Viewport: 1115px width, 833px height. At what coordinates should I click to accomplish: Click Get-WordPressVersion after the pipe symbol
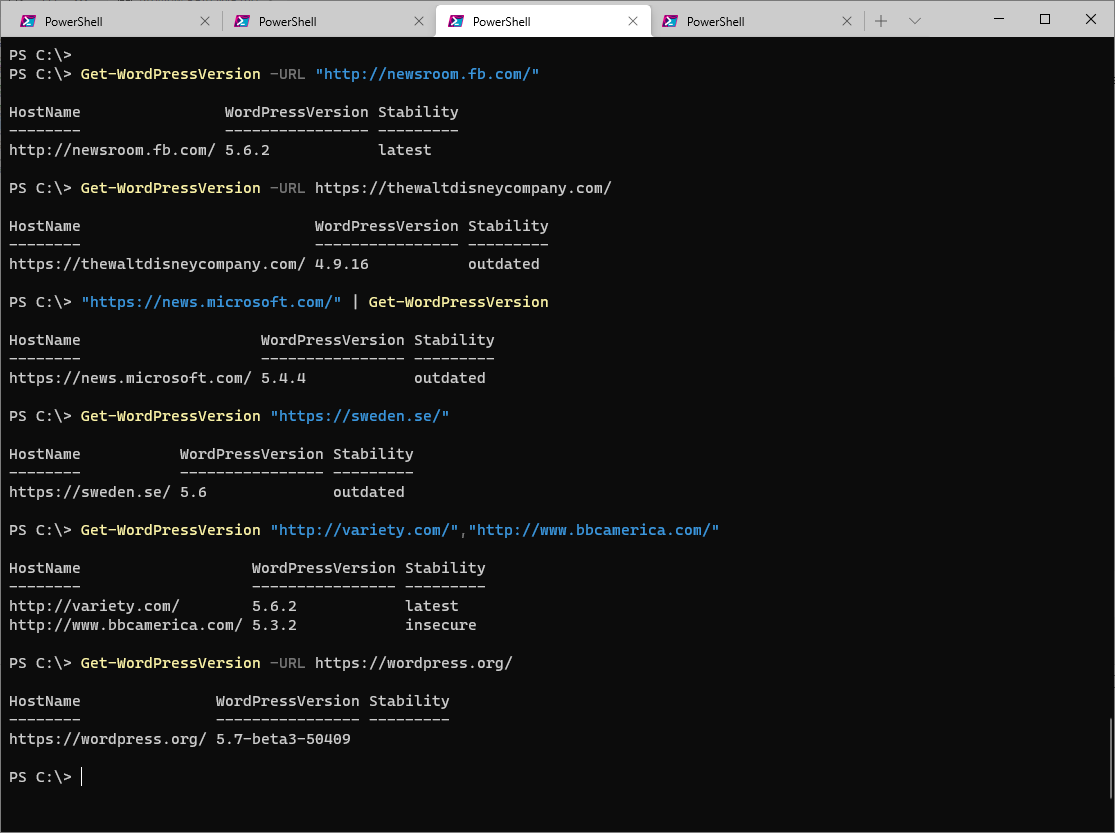pyautogui.click(x=459, y=302)
